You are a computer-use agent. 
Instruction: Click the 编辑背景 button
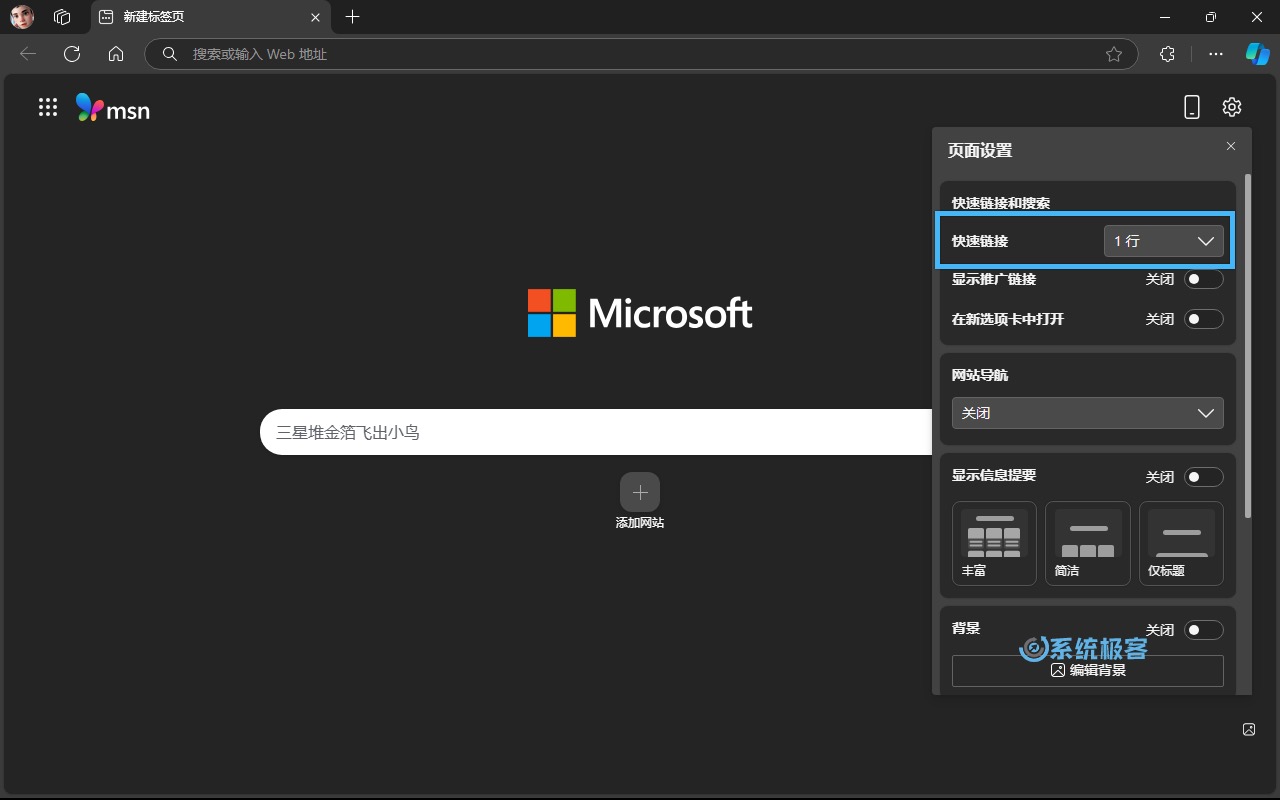pos(1088,671)
